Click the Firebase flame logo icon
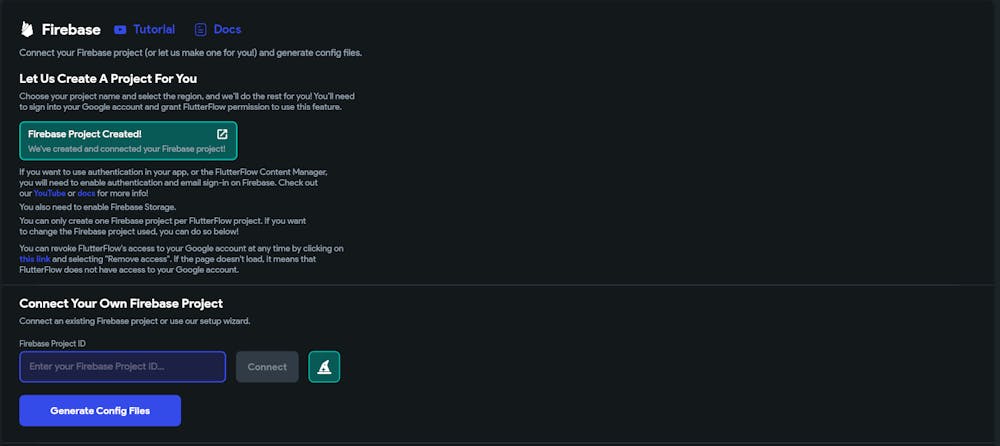The width and height of the screenshot is (1000, 446). pos(27,29)
